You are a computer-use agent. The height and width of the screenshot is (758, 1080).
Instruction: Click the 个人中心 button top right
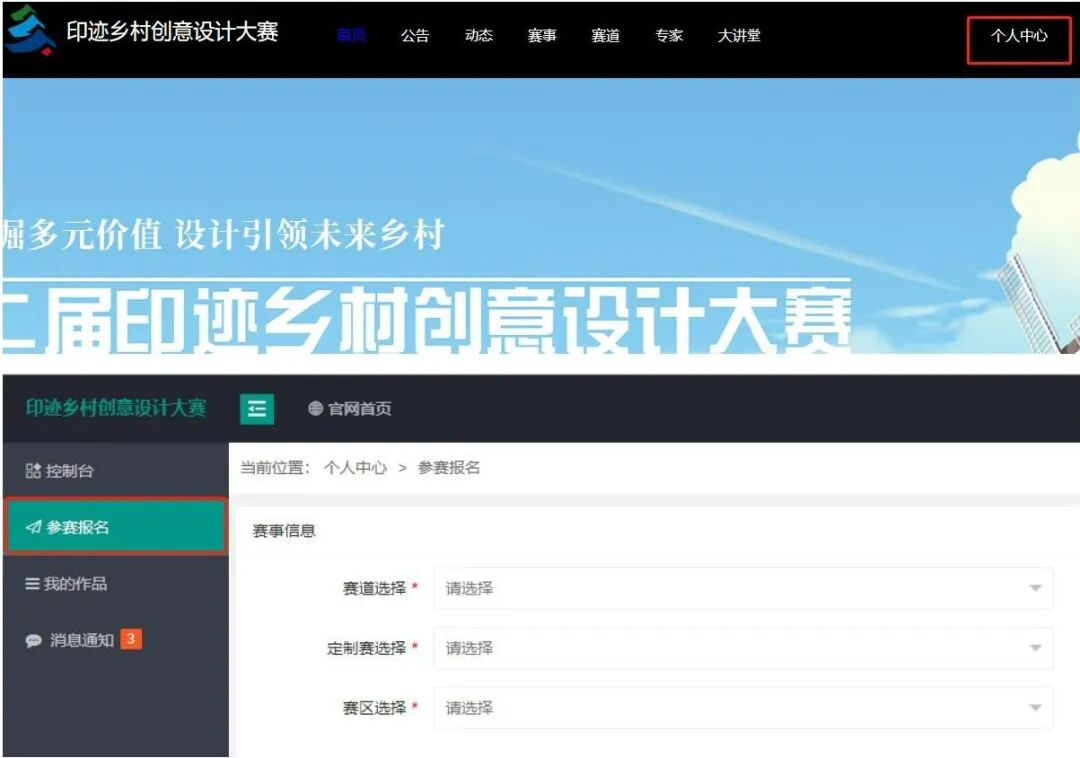pyautogui.click(x=1019, y=33)
